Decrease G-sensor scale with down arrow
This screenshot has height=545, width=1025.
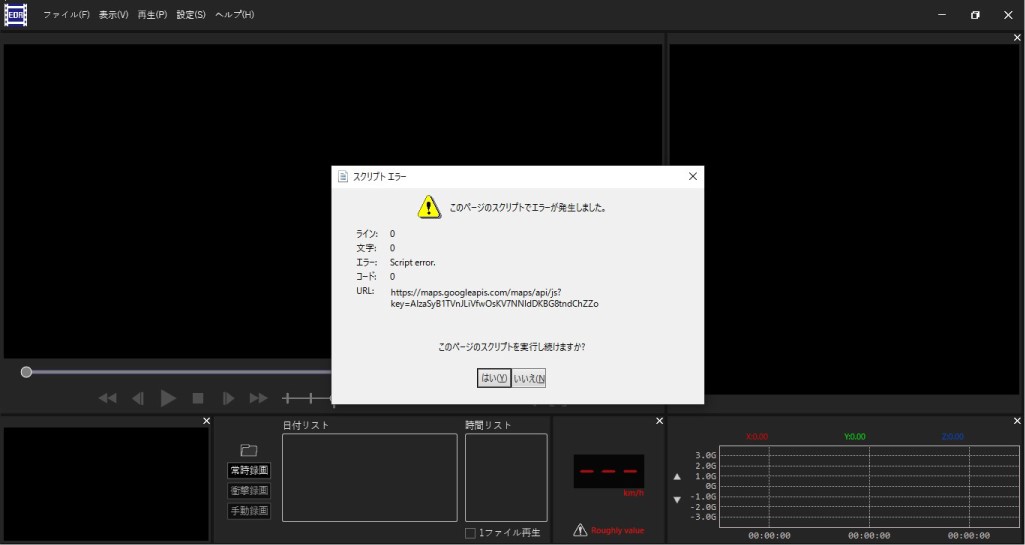click(x=677, y=500)
